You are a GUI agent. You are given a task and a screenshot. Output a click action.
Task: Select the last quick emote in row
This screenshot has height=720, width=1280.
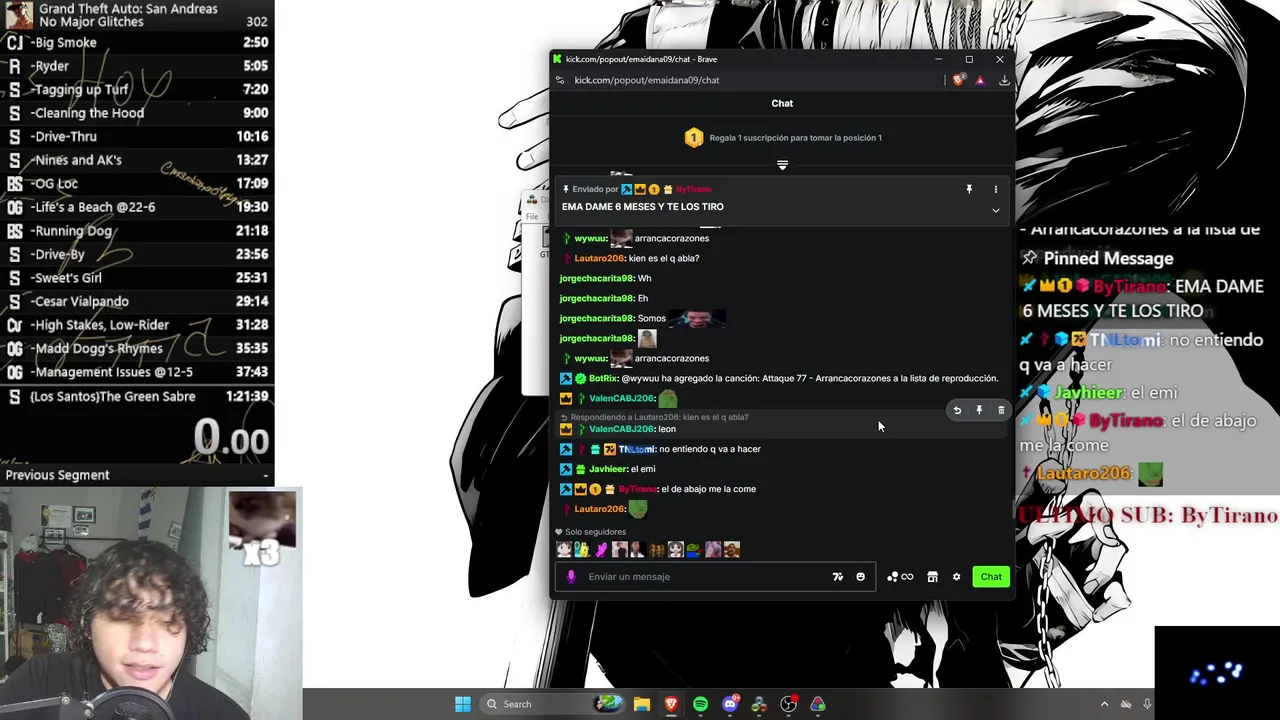pos(732,549)
